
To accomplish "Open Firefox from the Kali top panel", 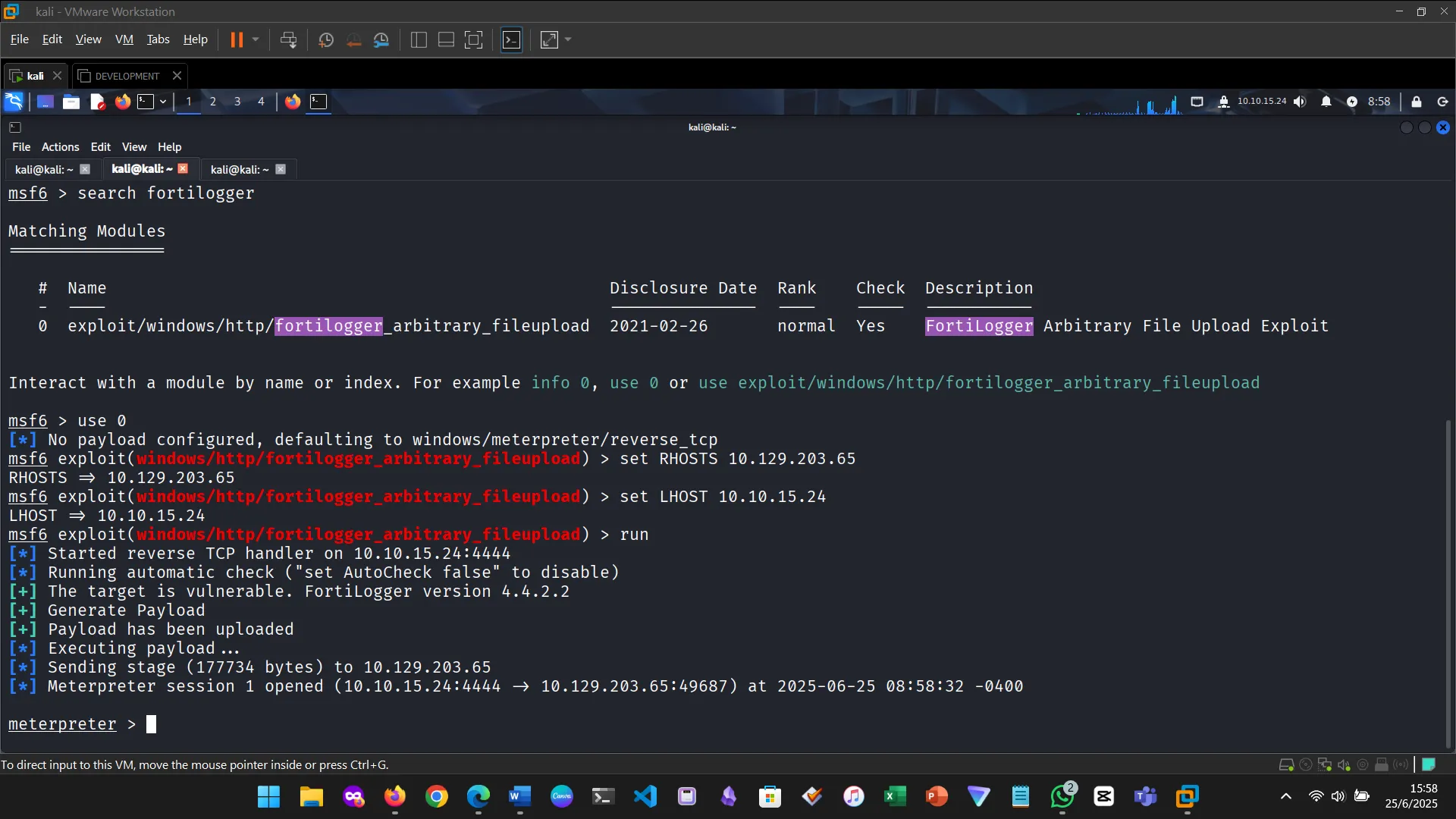I will 121,101.
